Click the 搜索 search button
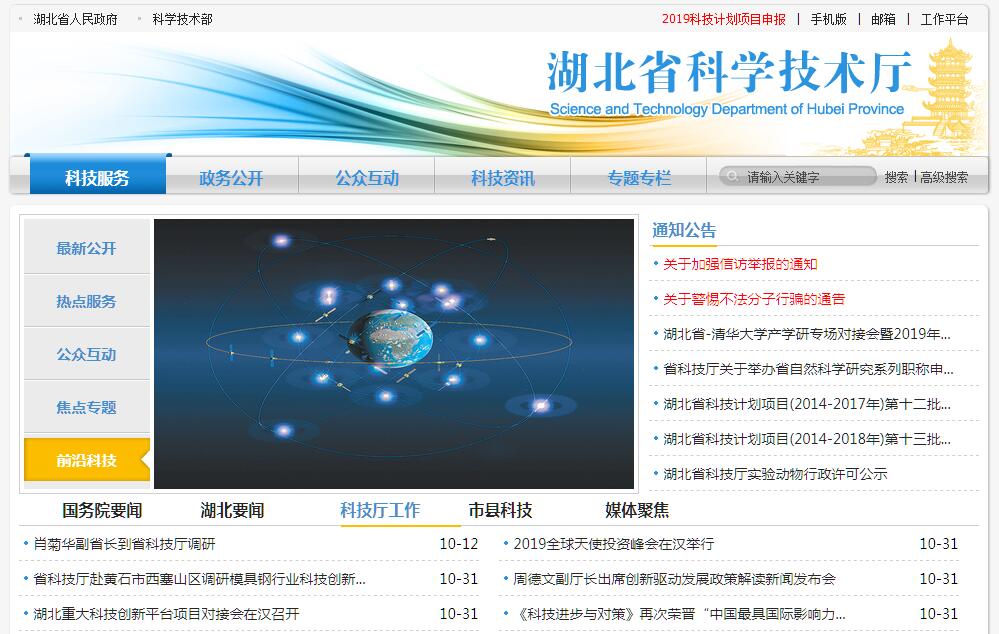 pyautogui.click(x=896, y=177)
